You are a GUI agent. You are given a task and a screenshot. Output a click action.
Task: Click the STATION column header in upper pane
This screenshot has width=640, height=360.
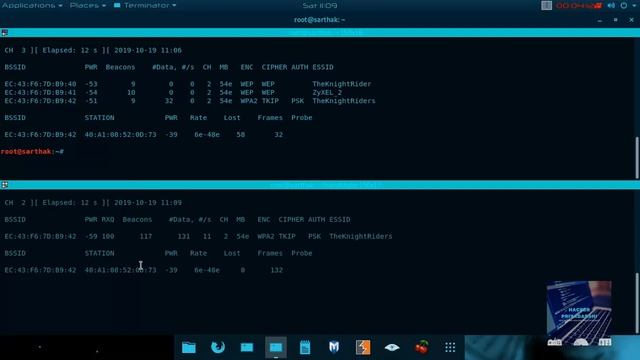point(99,118)
